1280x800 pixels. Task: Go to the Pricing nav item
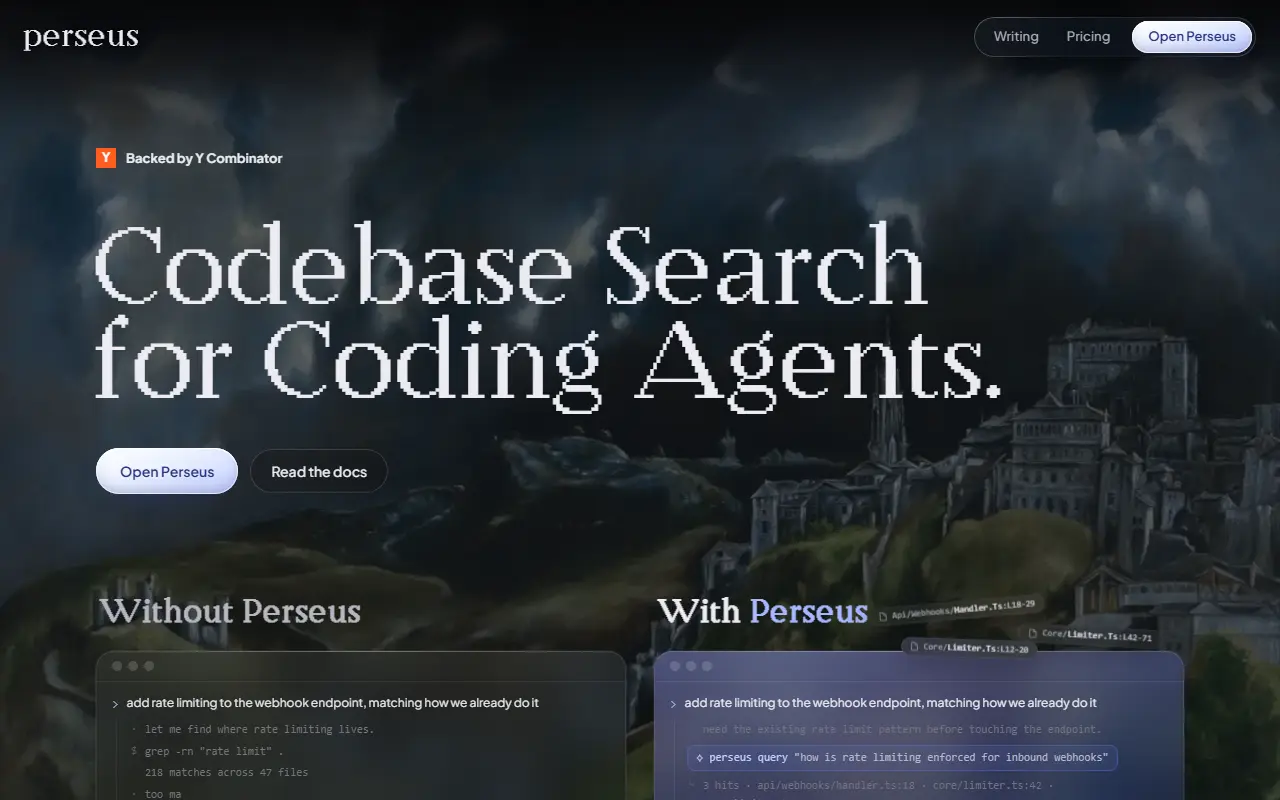point(1088,37)
